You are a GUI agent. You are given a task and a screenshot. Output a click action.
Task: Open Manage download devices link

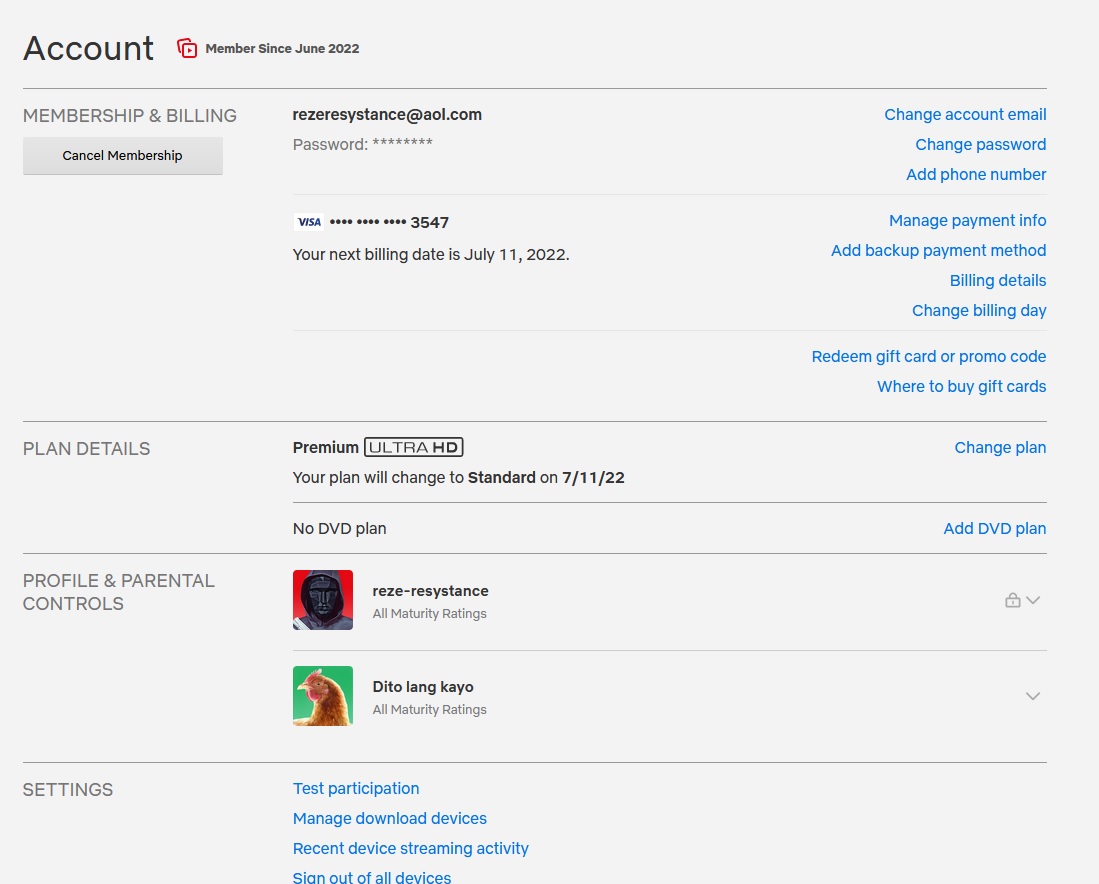click(x=390, y=819)
